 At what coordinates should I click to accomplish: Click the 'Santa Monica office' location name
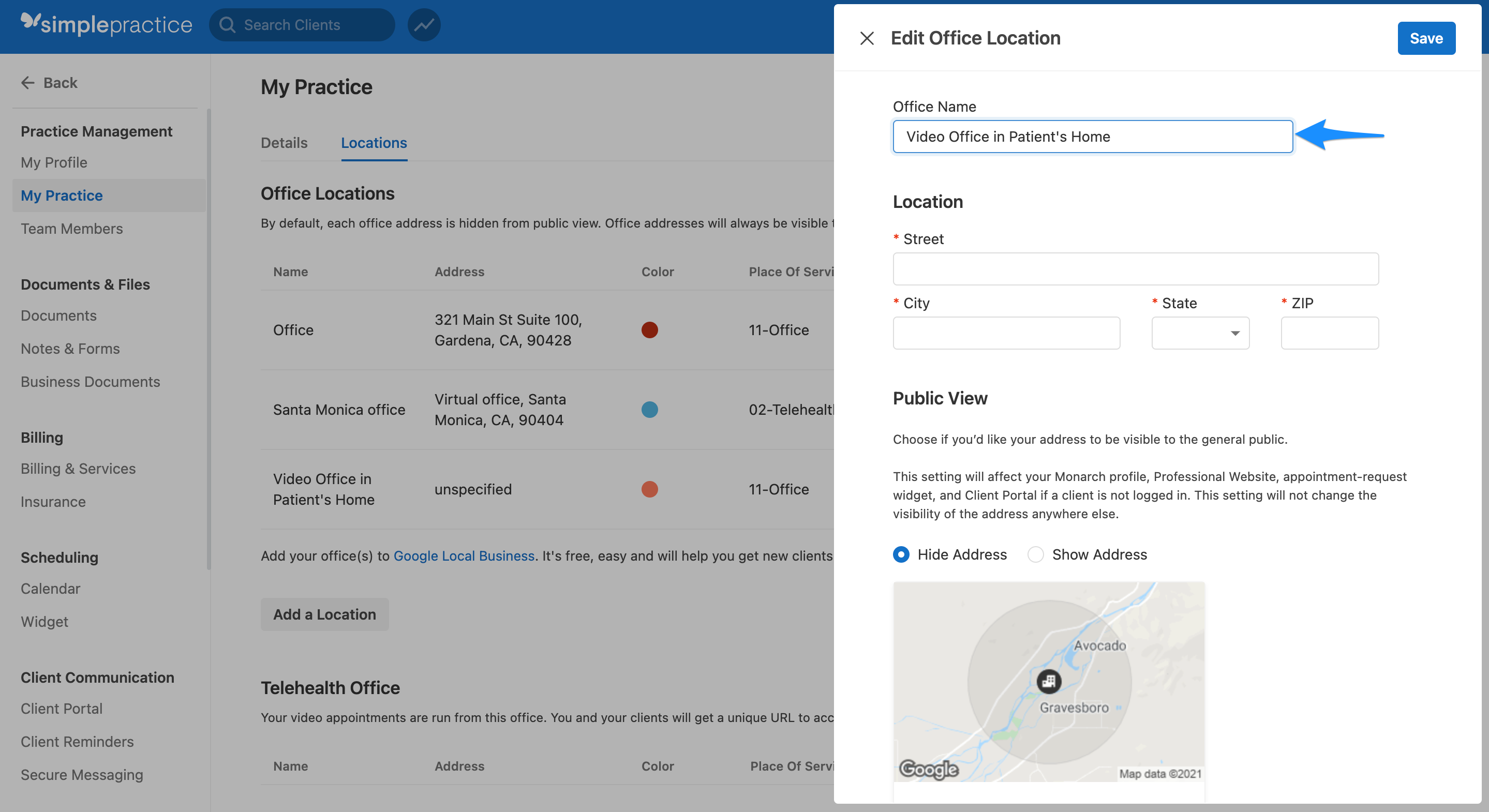click(339, 410)
